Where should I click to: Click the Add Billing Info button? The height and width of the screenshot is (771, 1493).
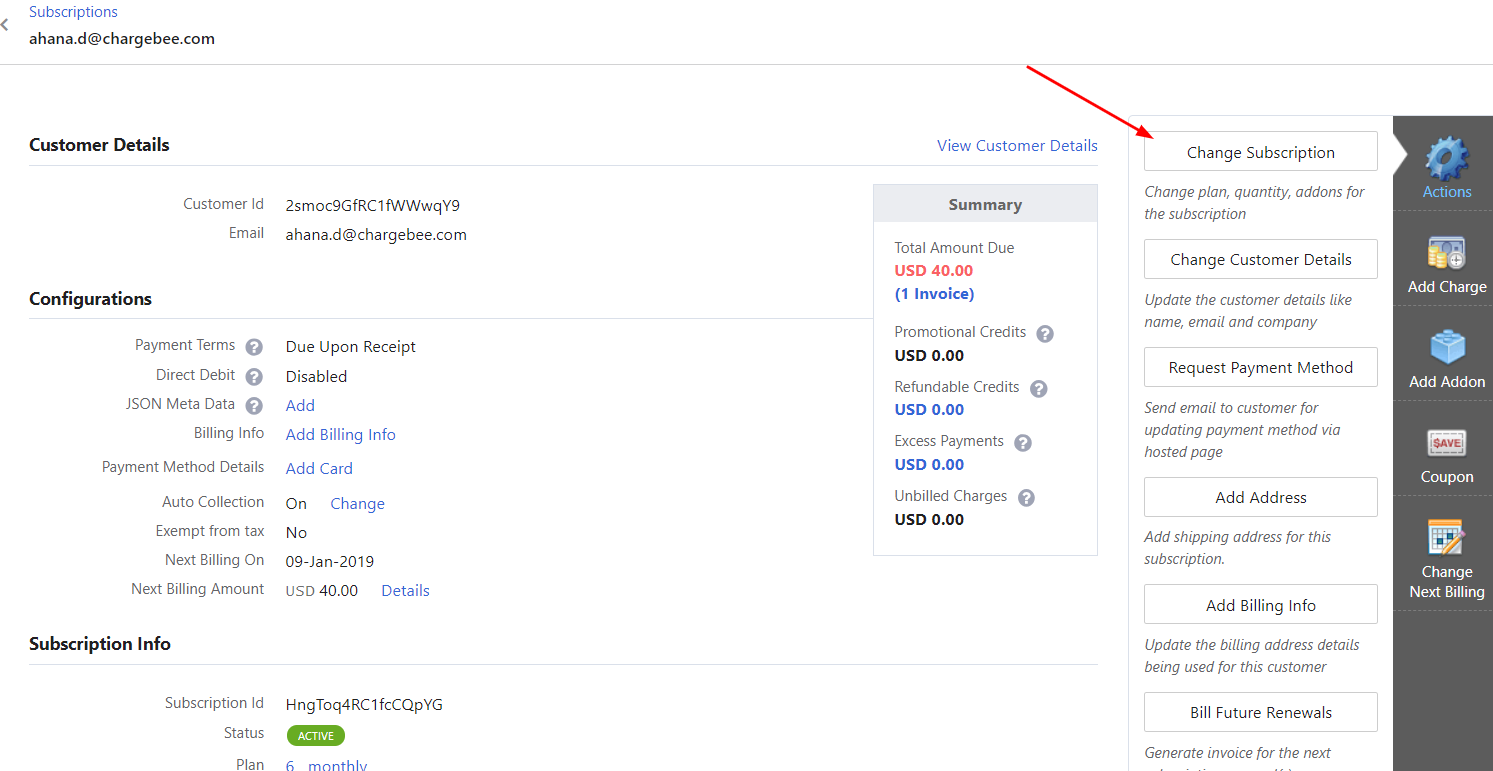1261,605
